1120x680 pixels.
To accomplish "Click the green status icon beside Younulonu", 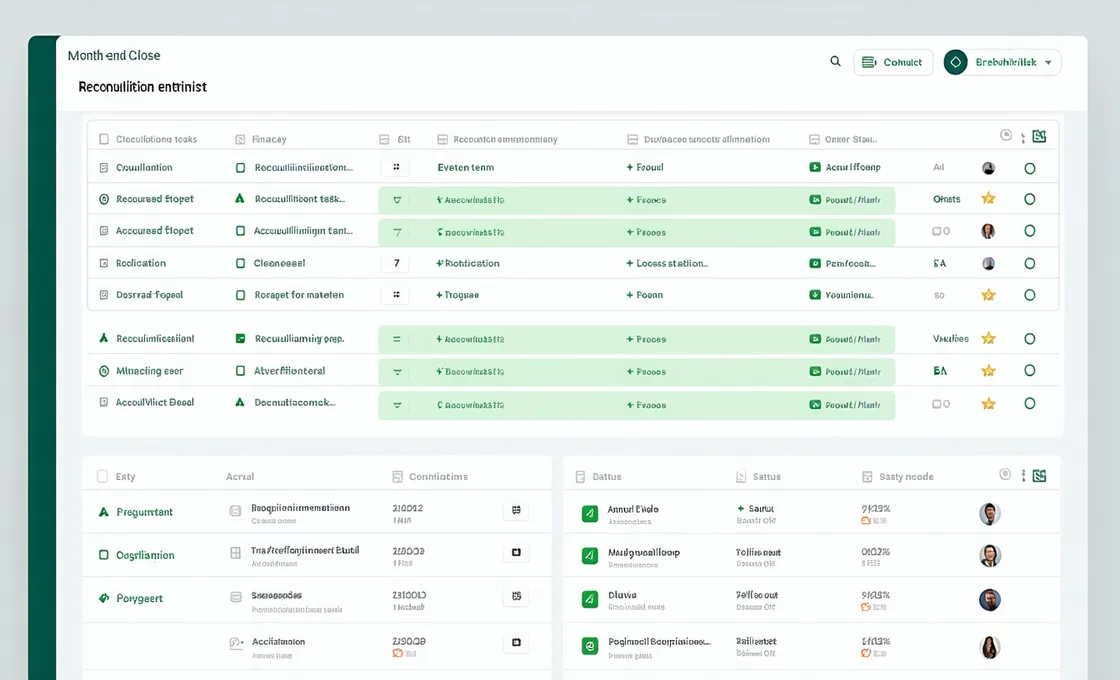I will click(x=814, y=294).
